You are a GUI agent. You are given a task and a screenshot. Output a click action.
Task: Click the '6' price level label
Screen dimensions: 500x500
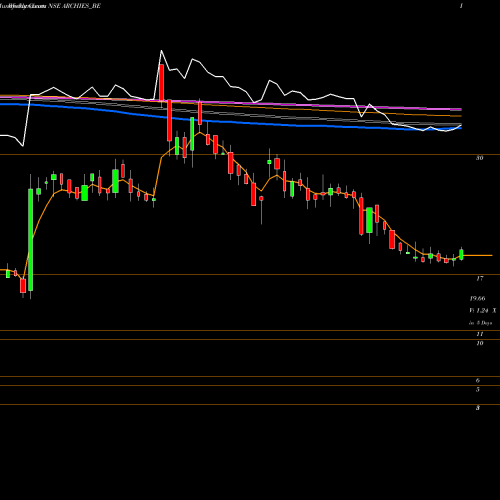pos(478,380)
